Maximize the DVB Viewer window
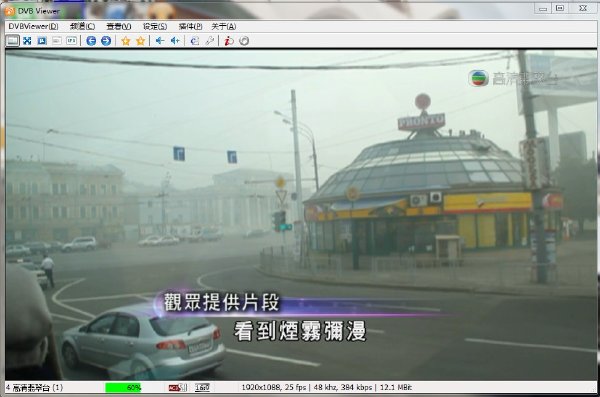Screen dimensions: 600x397 tap(559, 8)
